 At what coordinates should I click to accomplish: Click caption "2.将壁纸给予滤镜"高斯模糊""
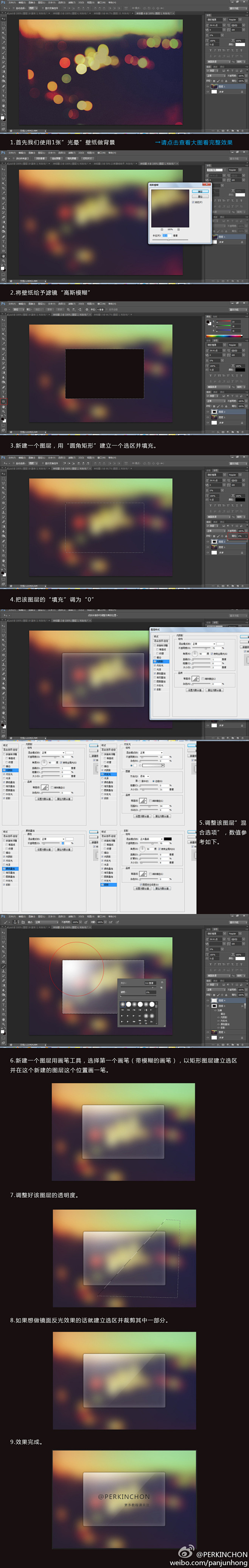tap(50, 293)
